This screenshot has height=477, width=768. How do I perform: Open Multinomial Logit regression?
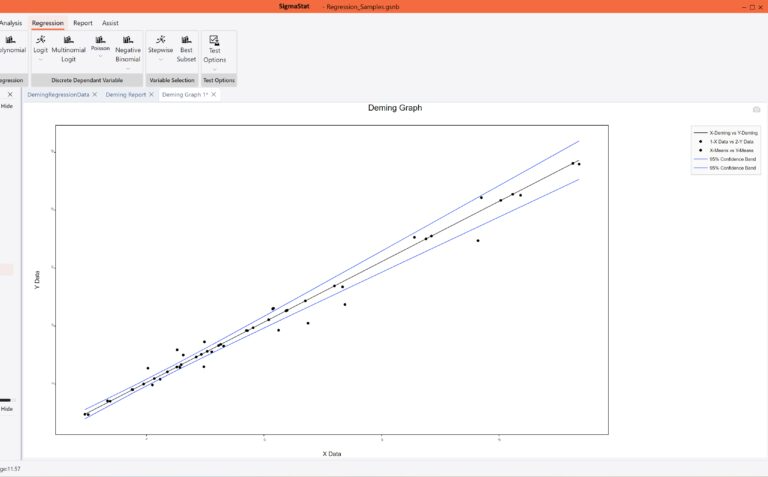point(69,40)
